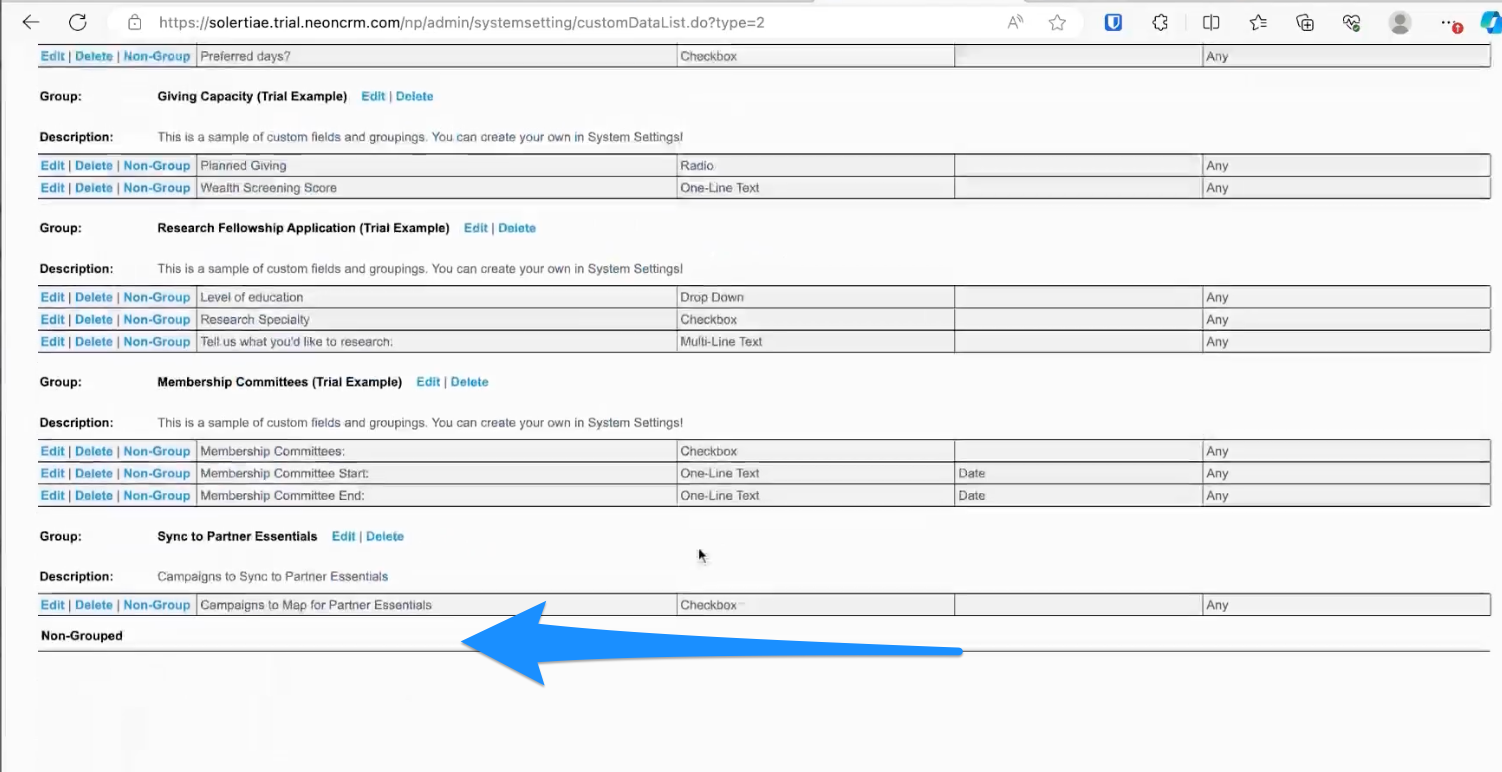
Task: Edit the Membership Committee End field
Action: [52, 496]
